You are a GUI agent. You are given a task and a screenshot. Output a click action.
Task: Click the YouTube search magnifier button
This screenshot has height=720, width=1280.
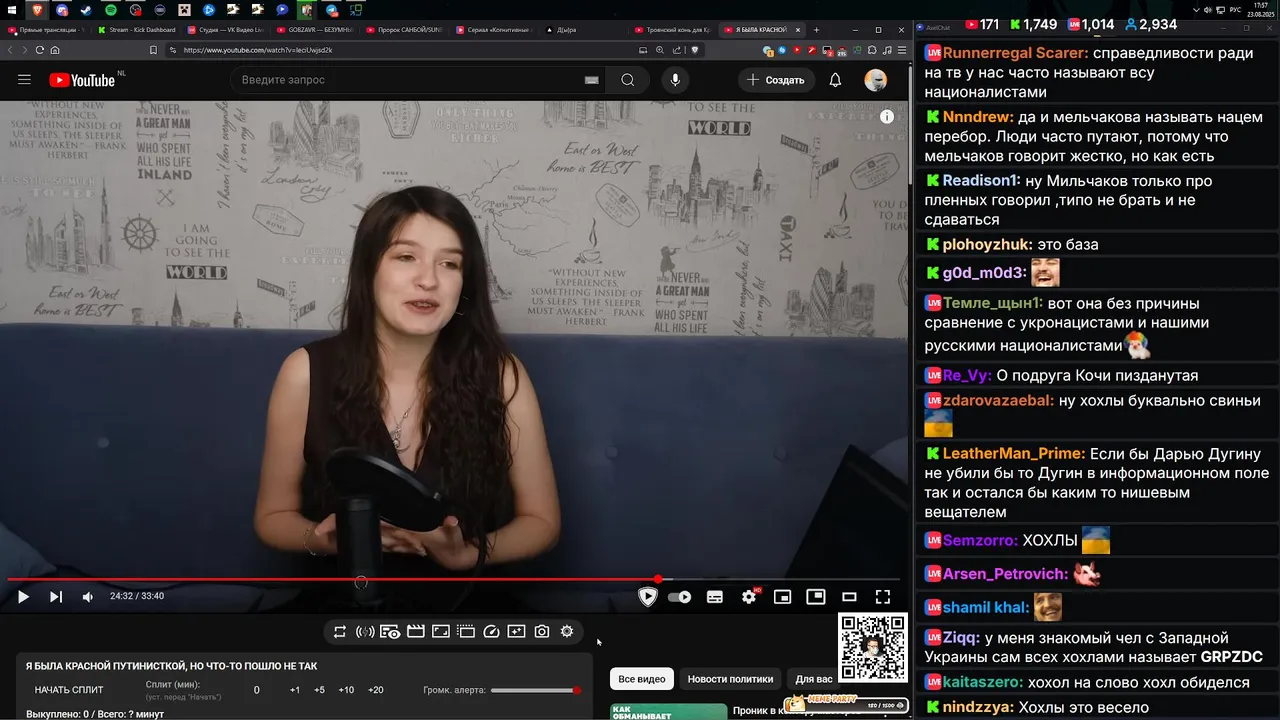pos(627,80)
